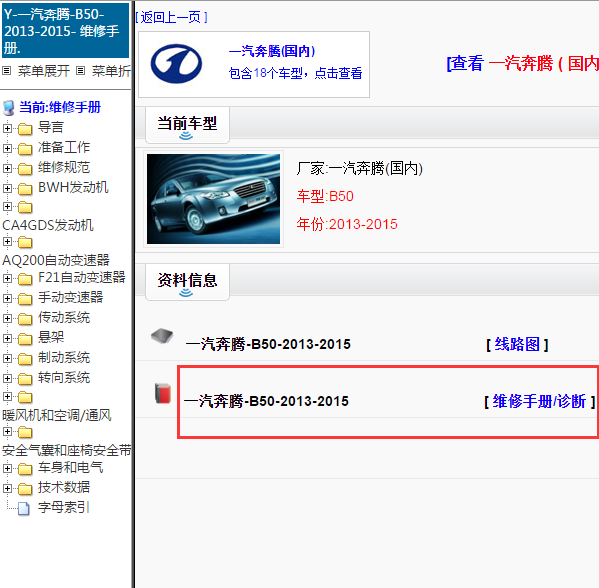Click the BWH发动机 folder icon
599x588 pixels.
[x=25, y=189]
